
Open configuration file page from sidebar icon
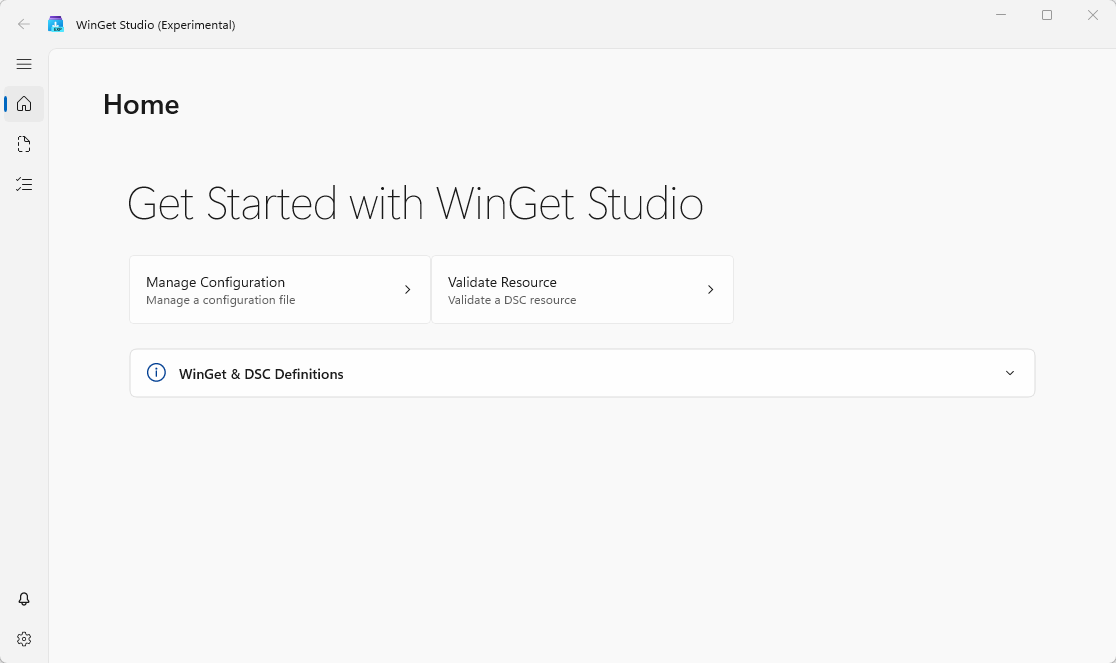(24, 144)
